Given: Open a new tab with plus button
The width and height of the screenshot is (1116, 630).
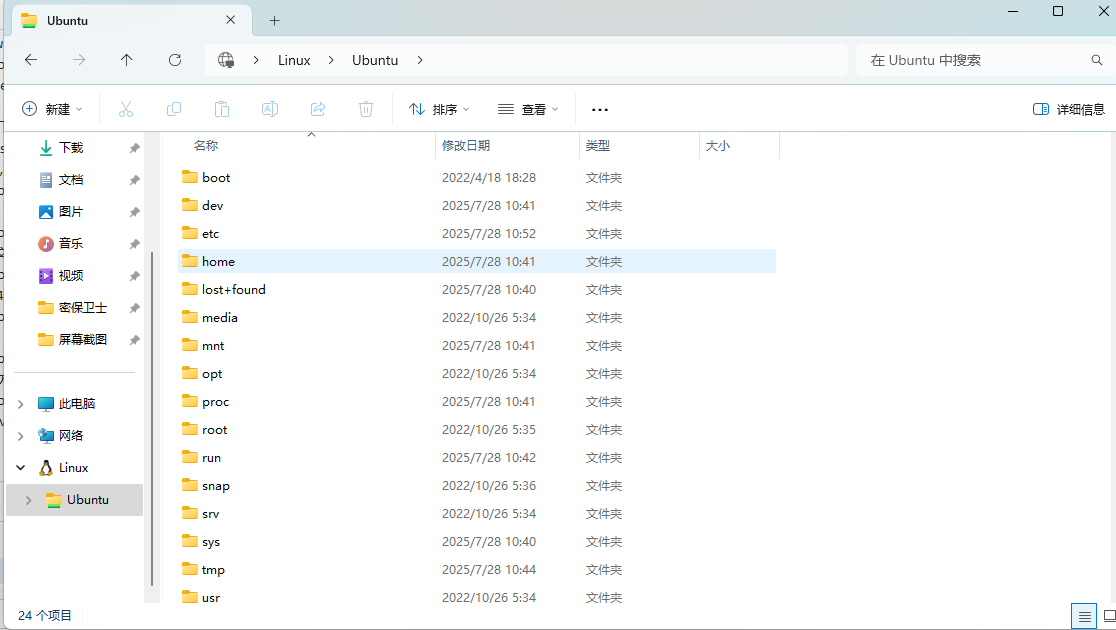Looking at the screenshot, I should [275, 21].
